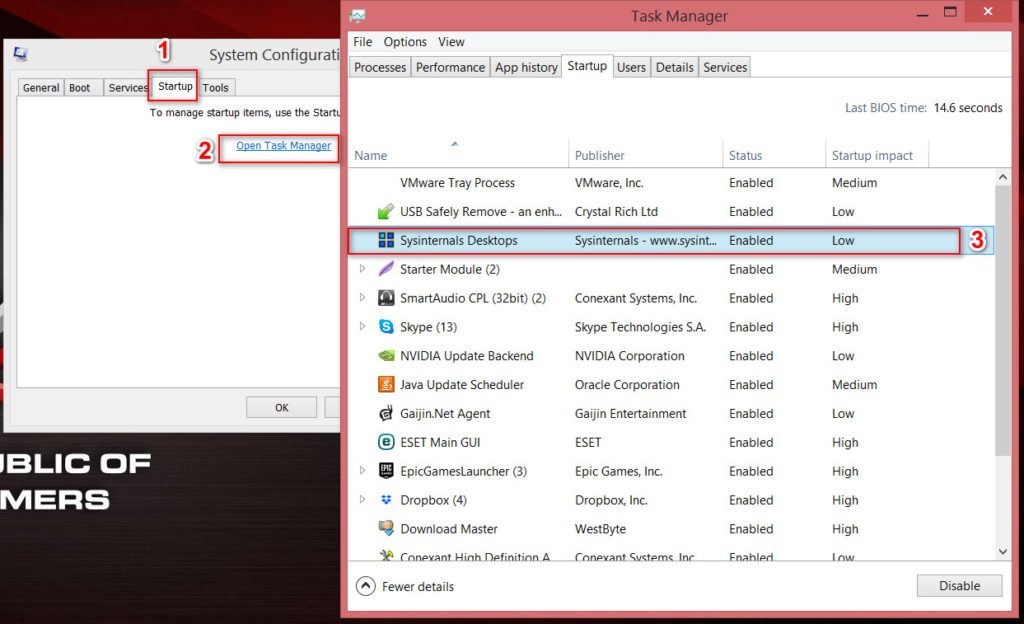The width and height of the screenshot is (1024, 624).
Task: Open the View menu in Task Manager
Action: coord(451,42)
